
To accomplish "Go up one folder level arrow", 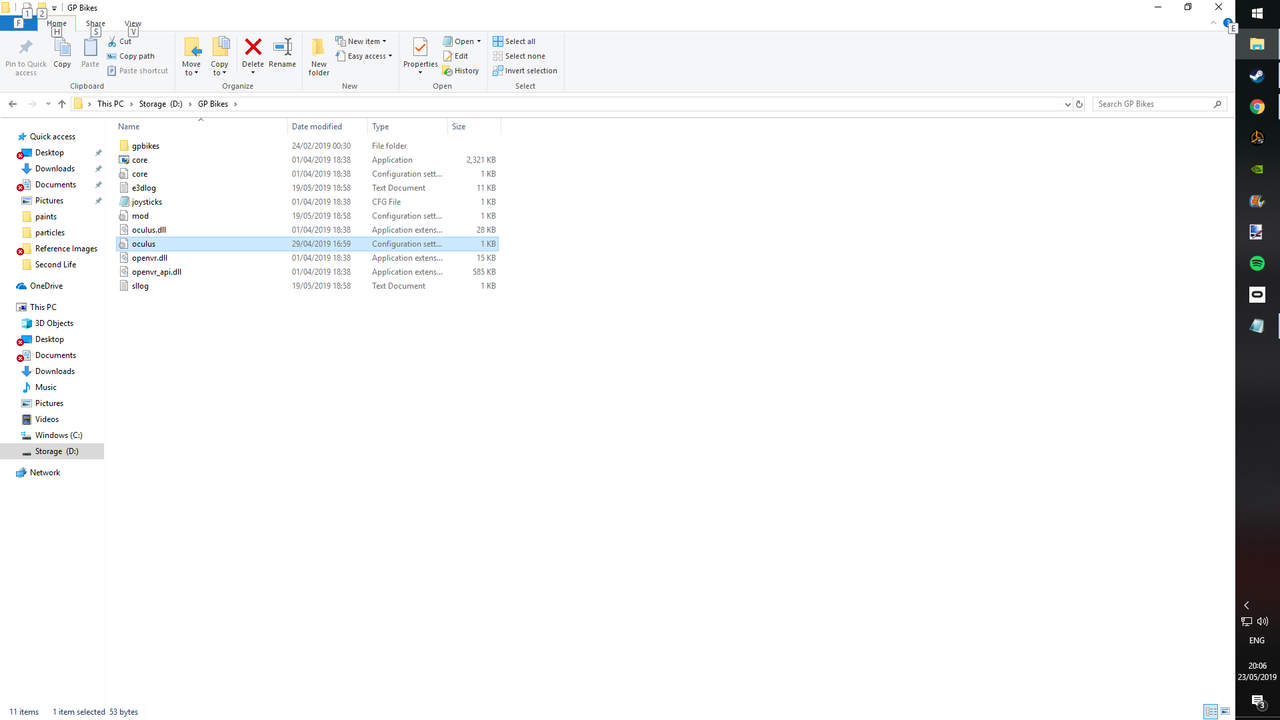I will click(x=62, y=104).
